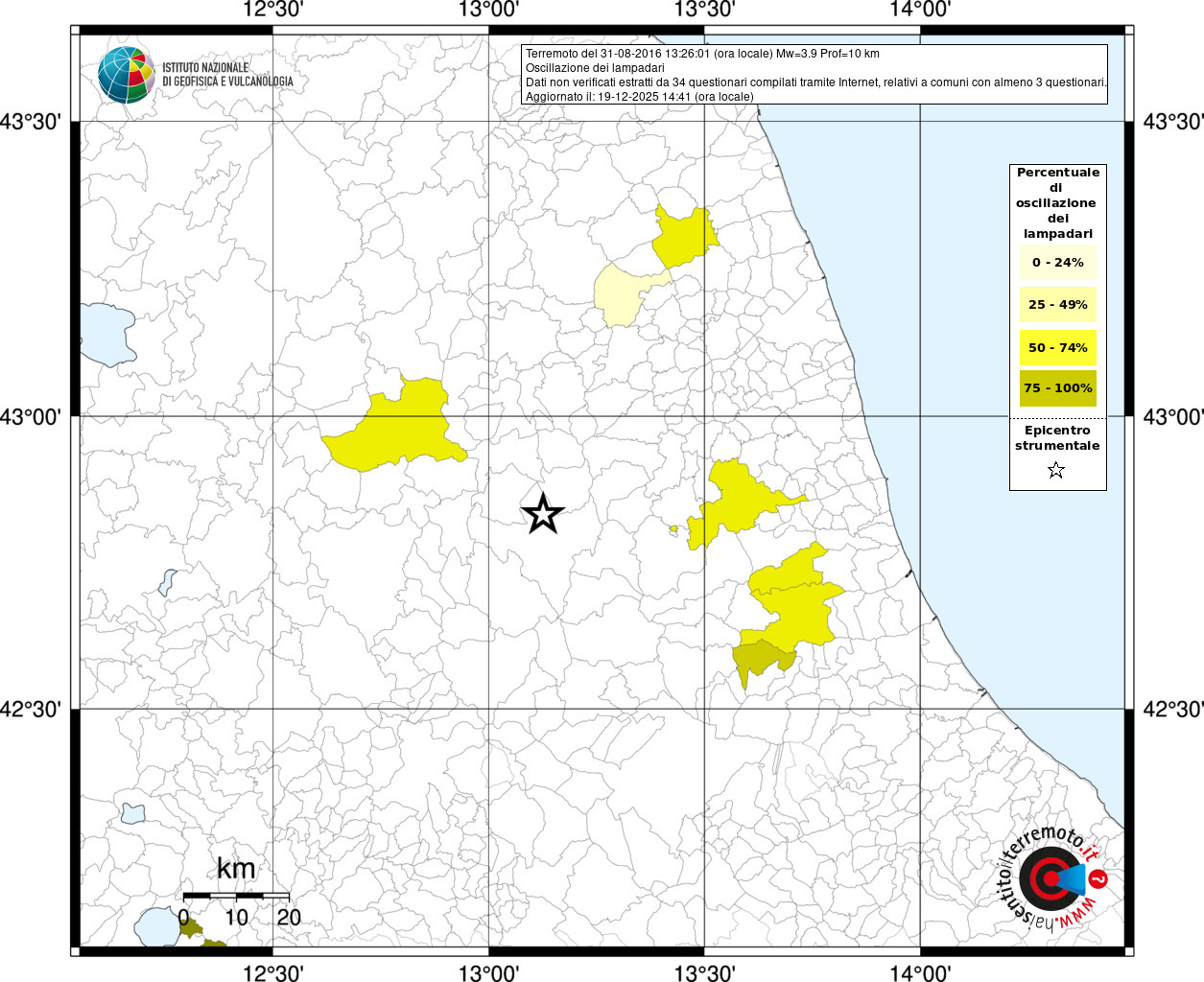Click the star symbol in the legend
Screen dimensions: 1204x982
(x=1056, y=470)
